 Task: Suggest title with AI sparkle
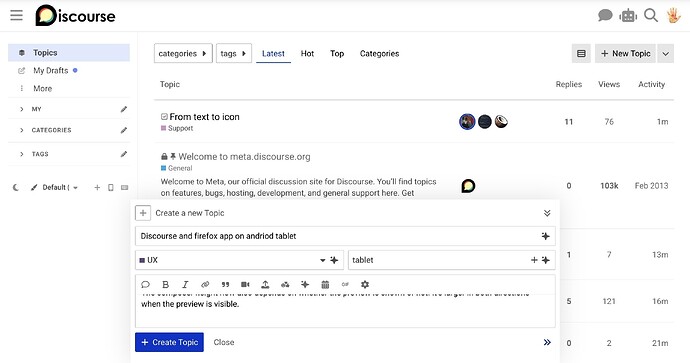coord(546,236)
